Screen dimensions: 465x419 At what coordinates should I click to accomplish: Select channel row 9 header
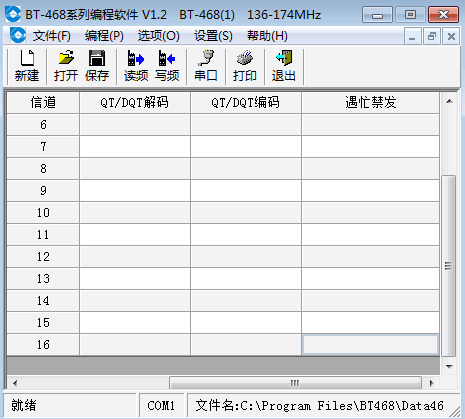(43, 191)
